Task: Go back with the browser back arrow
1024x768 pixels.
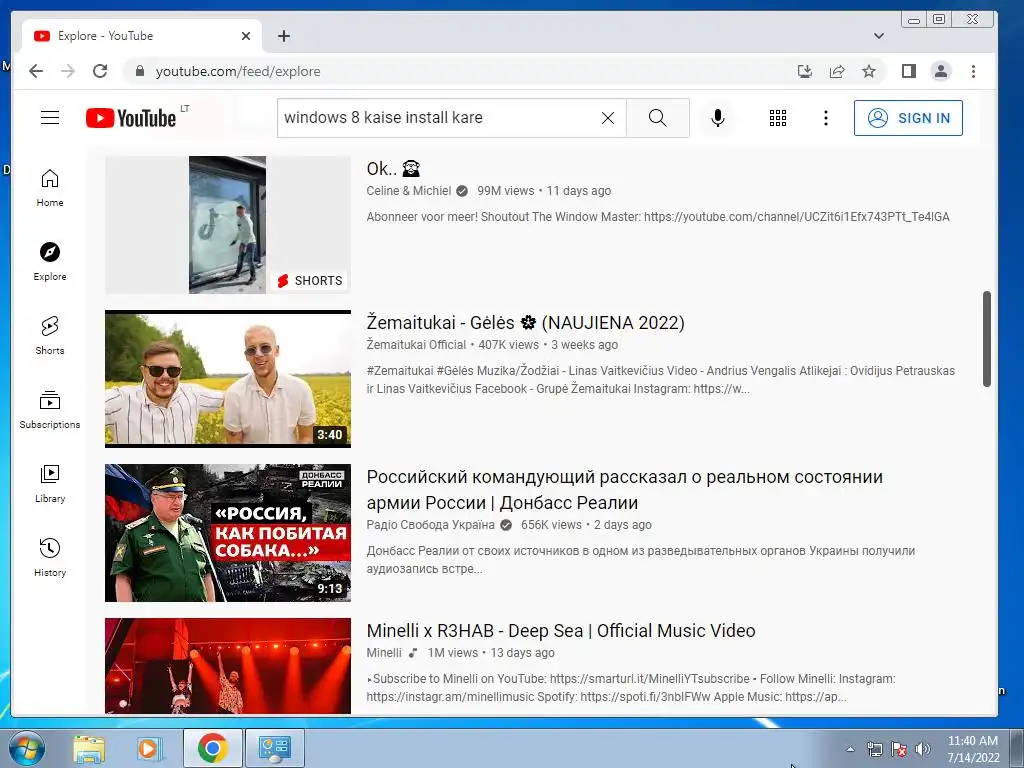Action: tap(36, 71)
